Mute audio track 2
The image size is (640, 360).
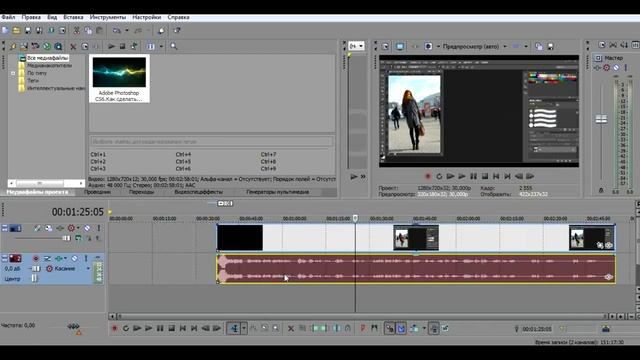75,258
